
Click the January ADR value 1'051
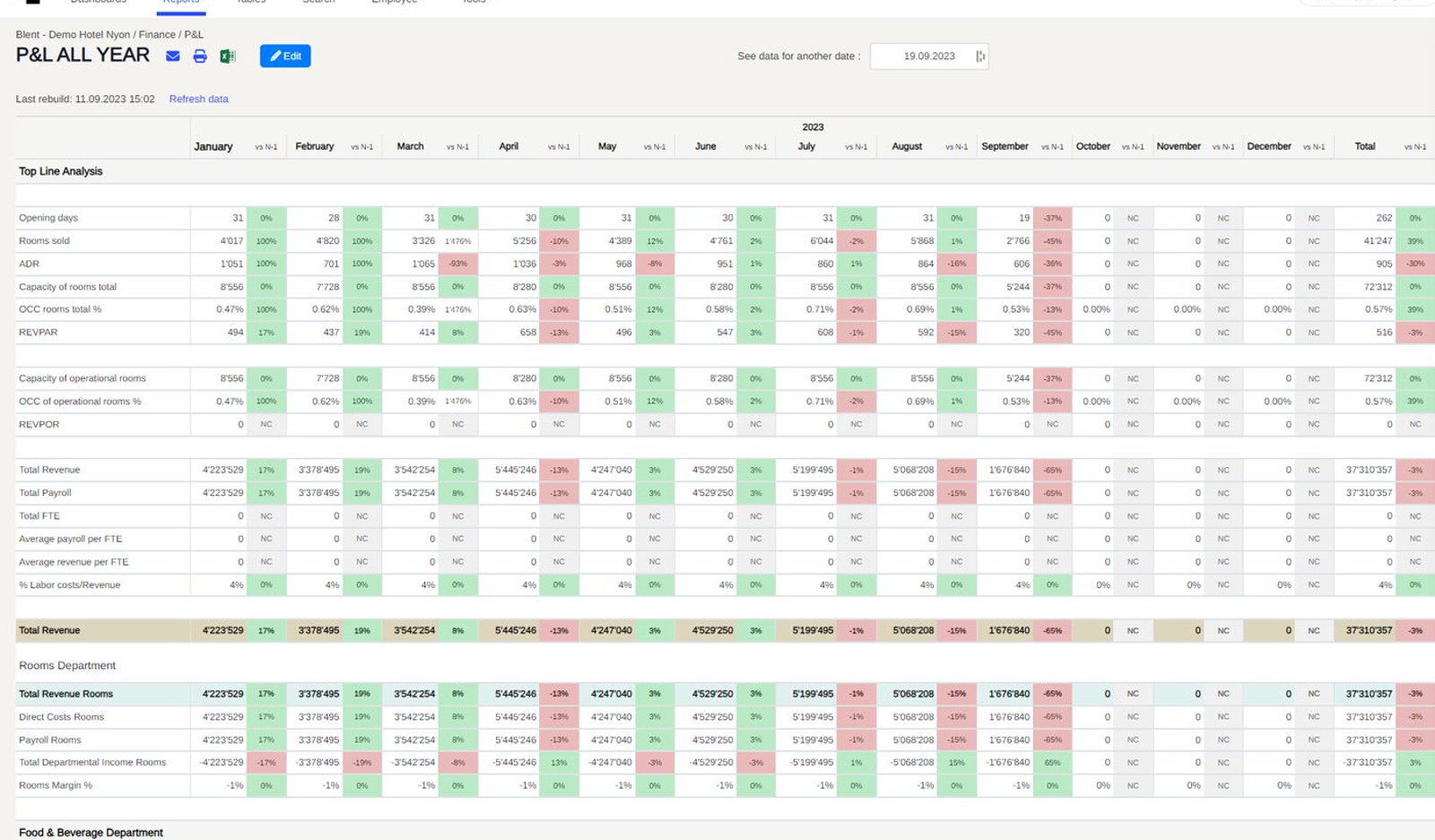click(x=231, y=264)
